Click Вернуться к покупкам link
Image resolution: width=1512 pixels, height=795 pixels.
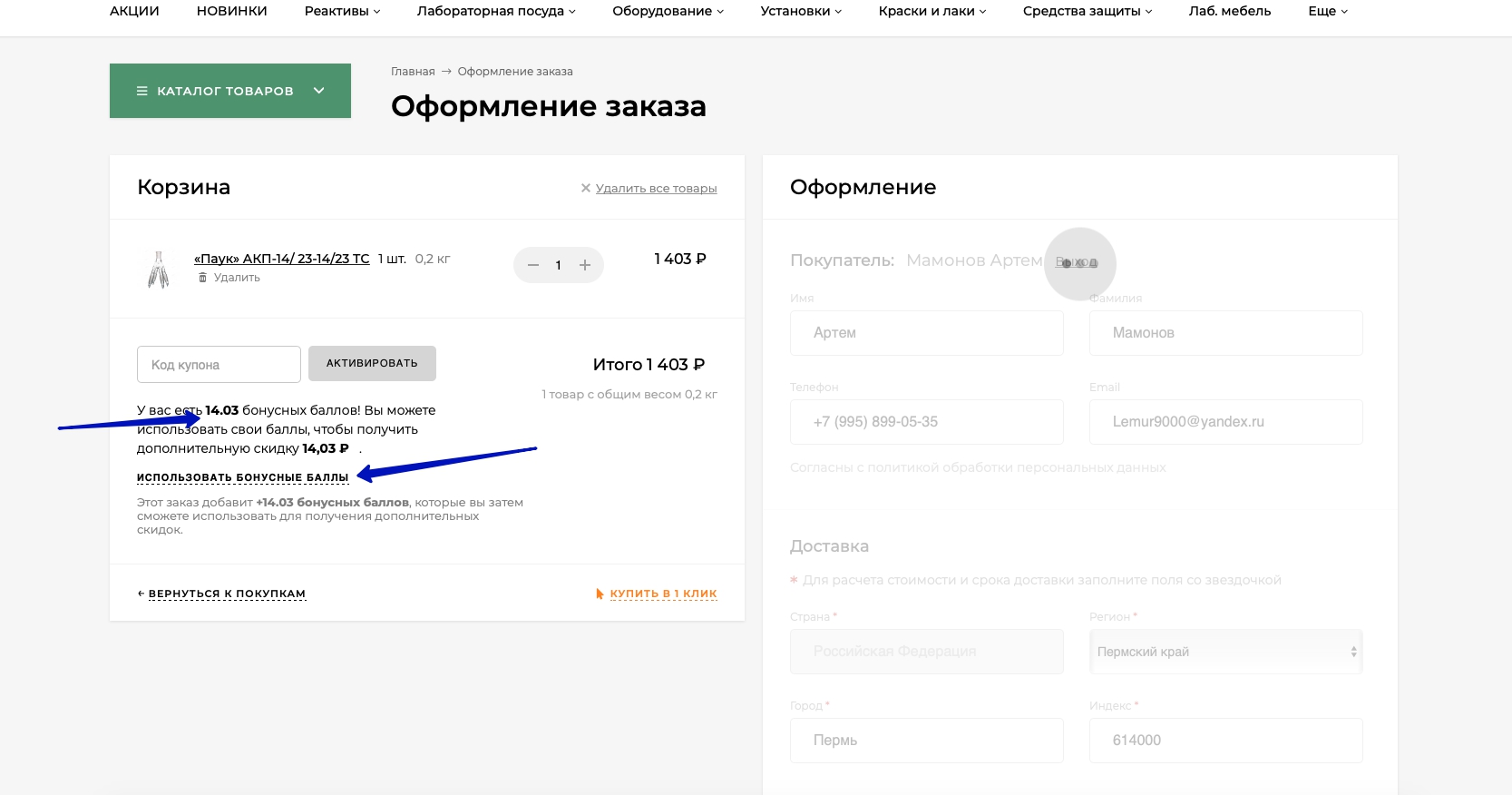click(x=226, y=594)
